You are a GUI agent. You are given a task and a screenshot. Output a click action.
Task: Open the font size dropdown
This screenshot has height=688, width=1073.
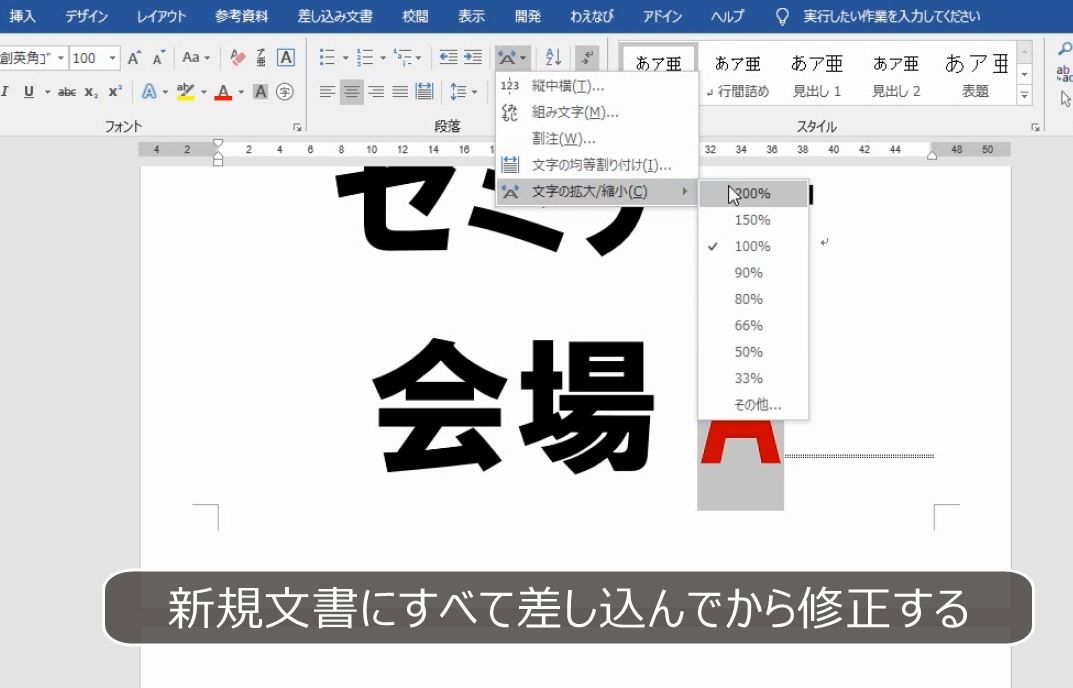113,58
